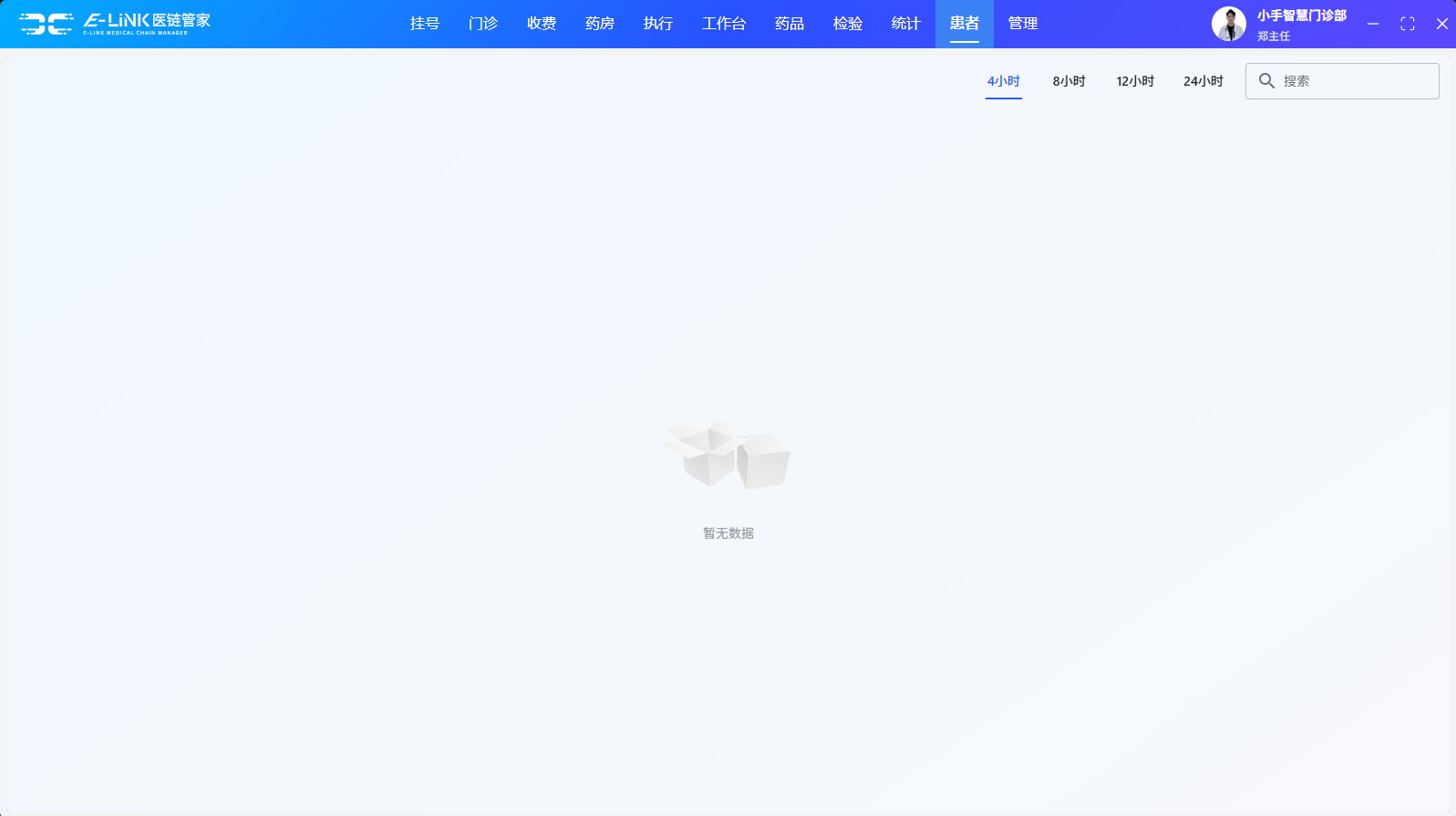Minimize the application window
This screenshot has width=1456, height=816.
click(1372, 24)
